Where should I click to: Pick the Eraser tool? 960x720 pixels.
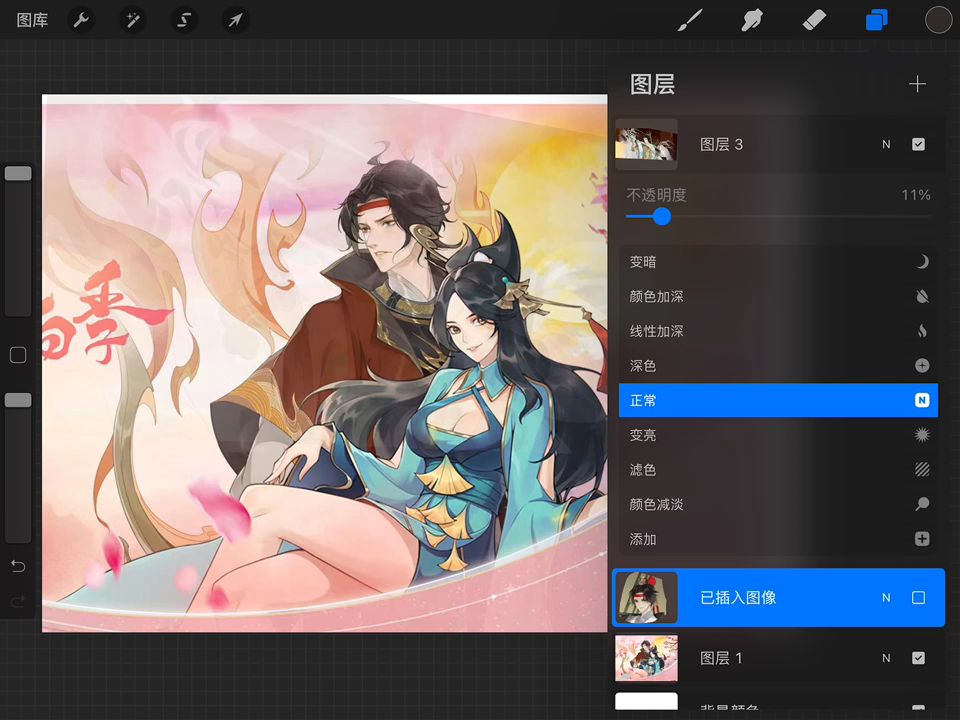pos(814,20)
